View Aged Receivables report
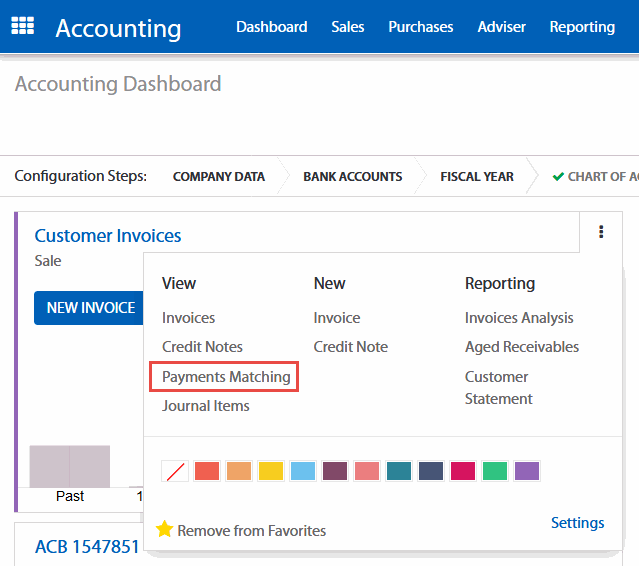This screenshot has width=639, height=566. click(x=521, y=347)
